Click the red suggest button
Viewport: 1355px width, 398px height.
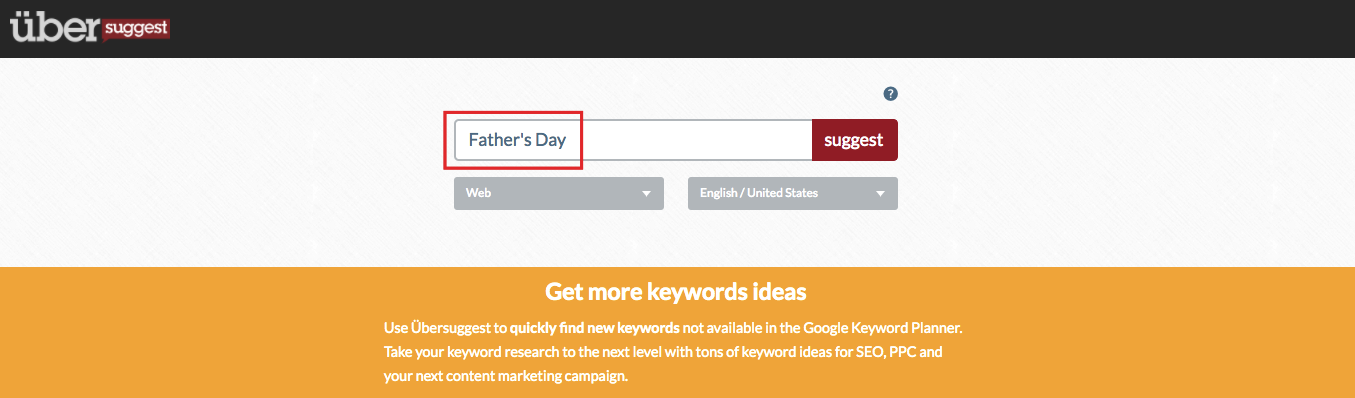854,140
